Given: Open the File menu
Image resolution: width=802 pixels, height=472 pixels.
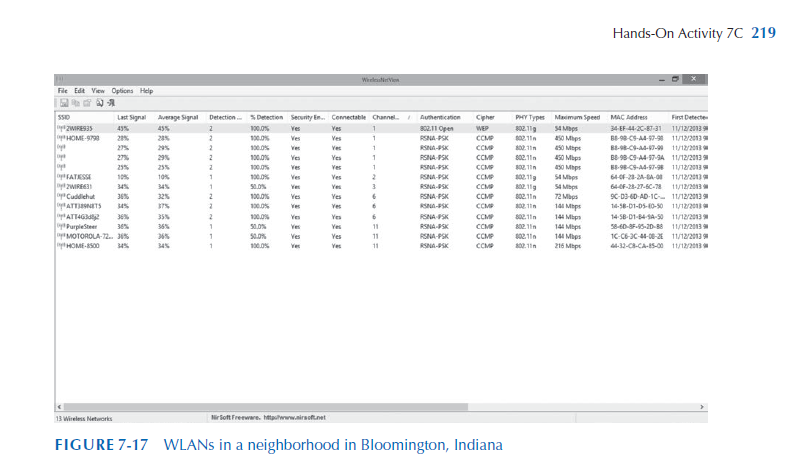Looking at the screenshot, I should pyautogui.click(x=62, y=91).
